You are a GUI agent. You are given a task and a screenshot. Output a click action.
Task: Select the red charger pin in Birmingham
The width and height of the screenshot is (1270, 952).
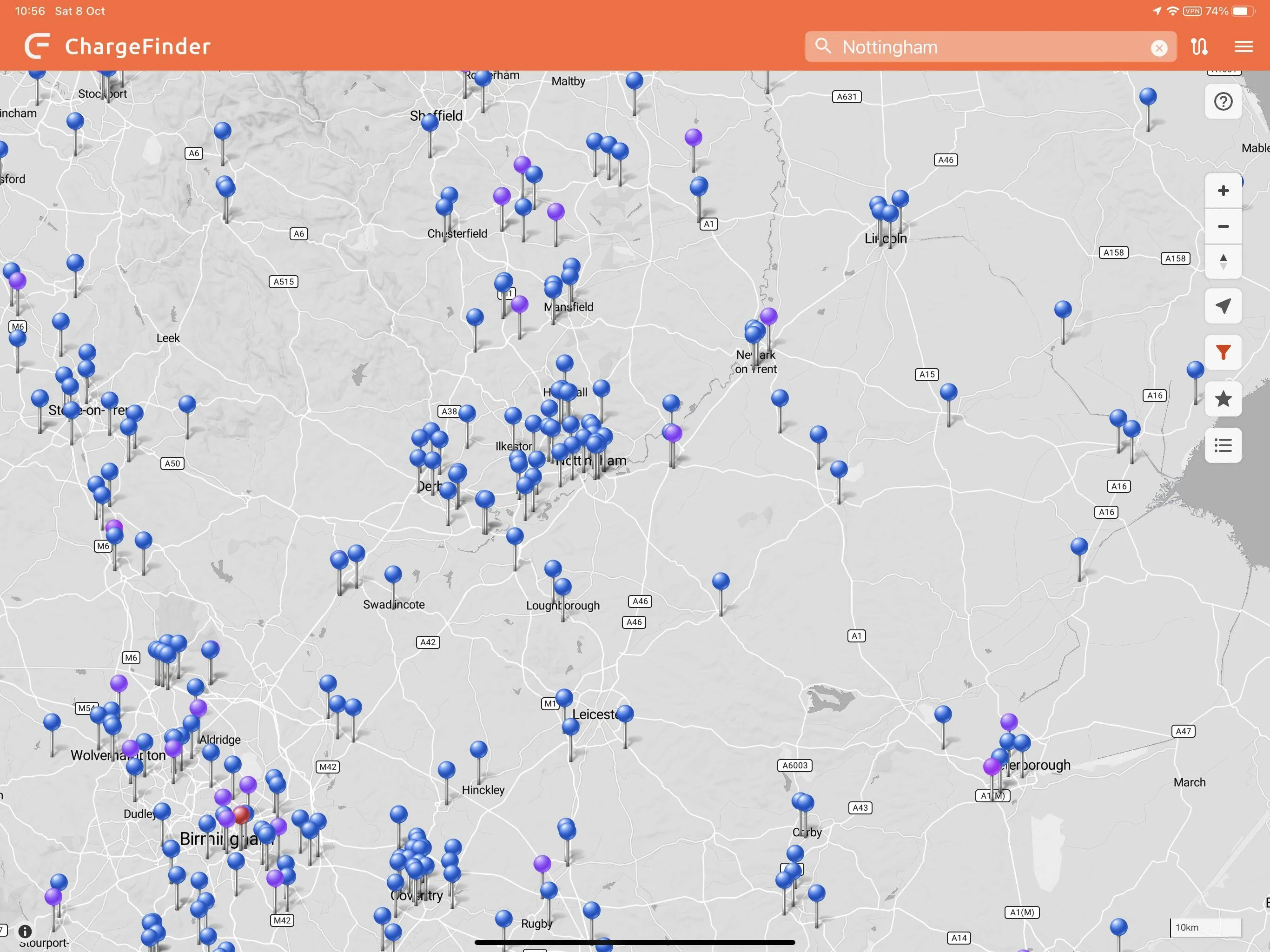(241, 814)
